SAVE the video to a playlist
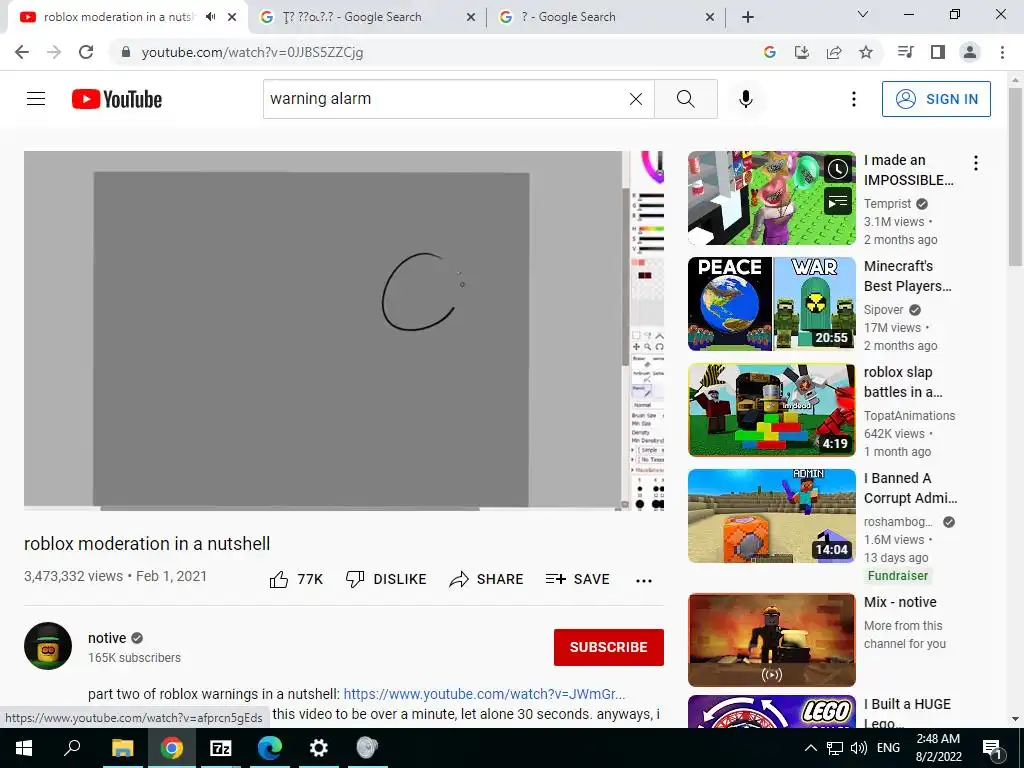 point(577,579)
